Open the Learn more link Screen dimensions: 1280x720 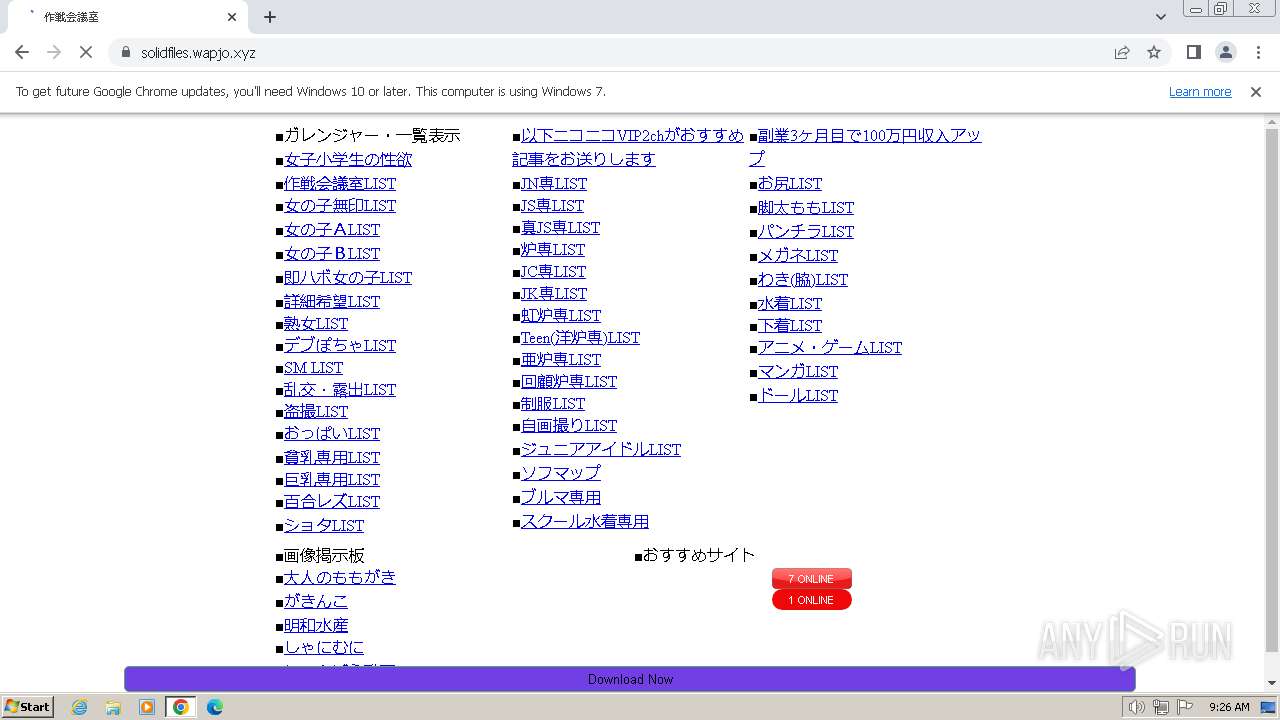coord(1200,91)
